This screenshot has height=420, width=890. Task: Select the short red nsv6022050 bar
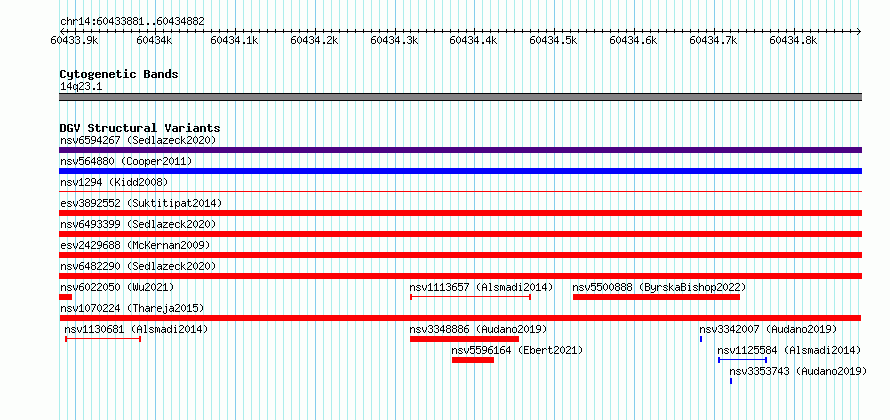(x=65, y=297)
